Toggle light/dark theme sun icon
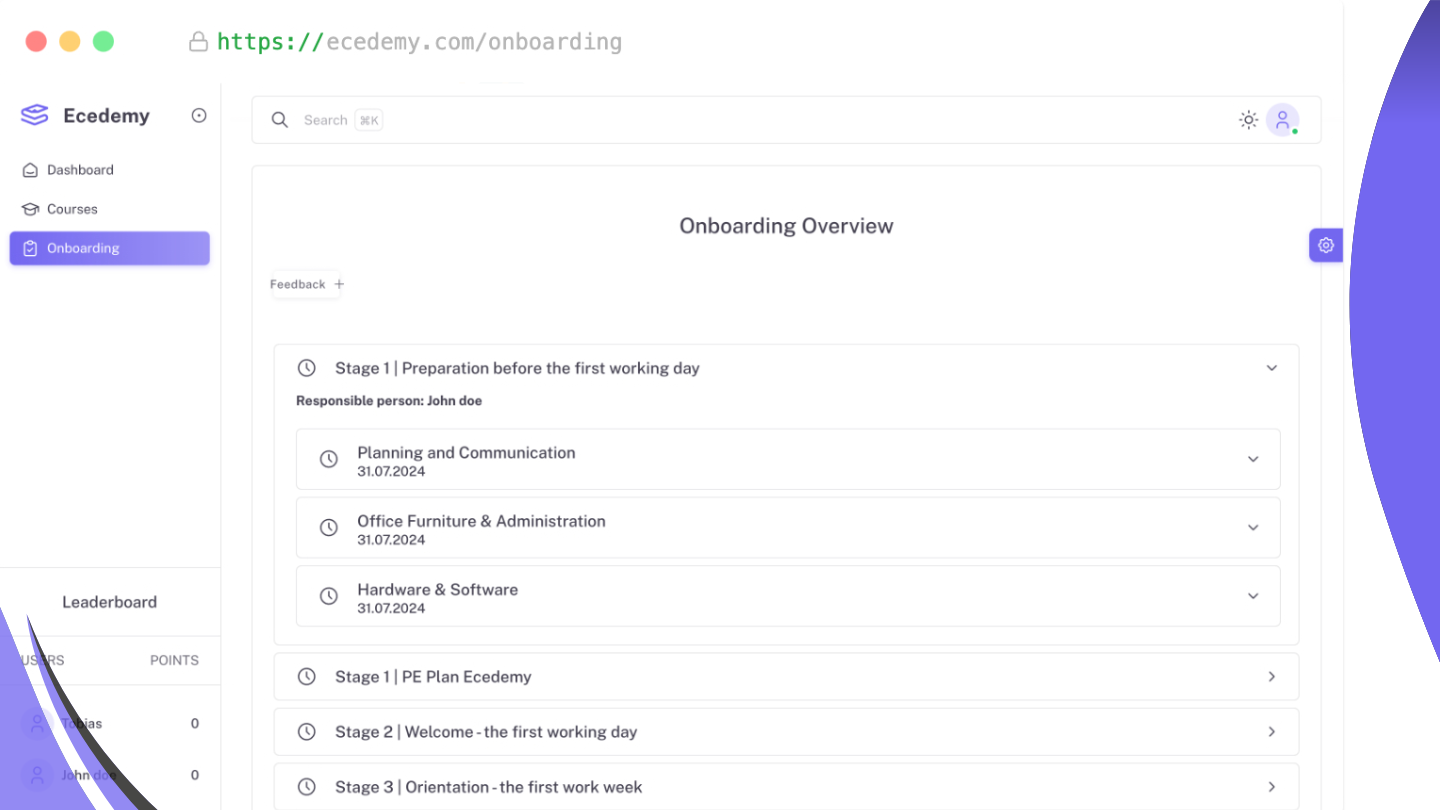Screen dimensions: 1440x810 tap(1248, 120)
